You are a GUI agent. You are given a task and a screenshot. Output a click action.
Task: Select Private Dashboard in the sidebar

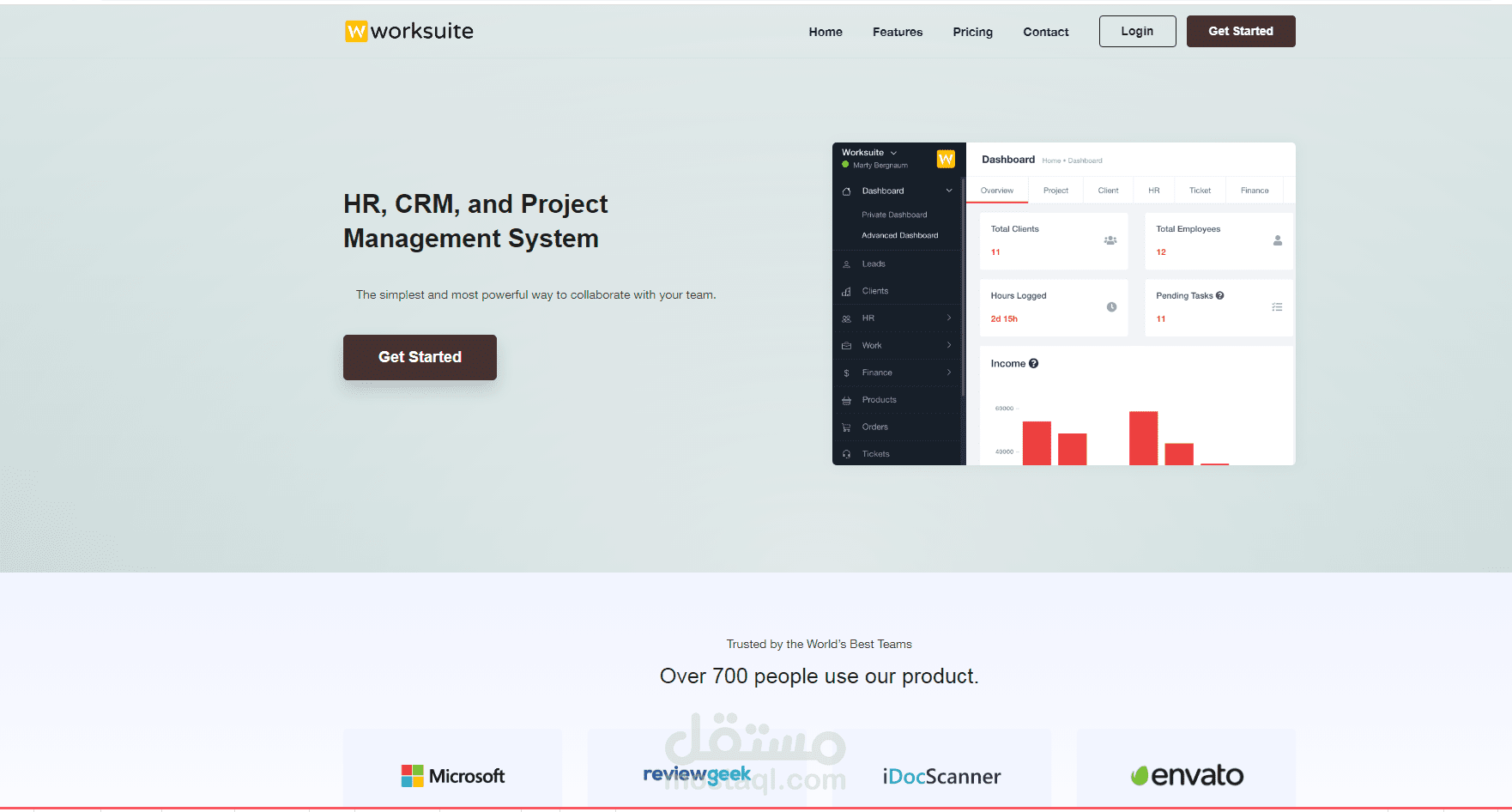894,215
